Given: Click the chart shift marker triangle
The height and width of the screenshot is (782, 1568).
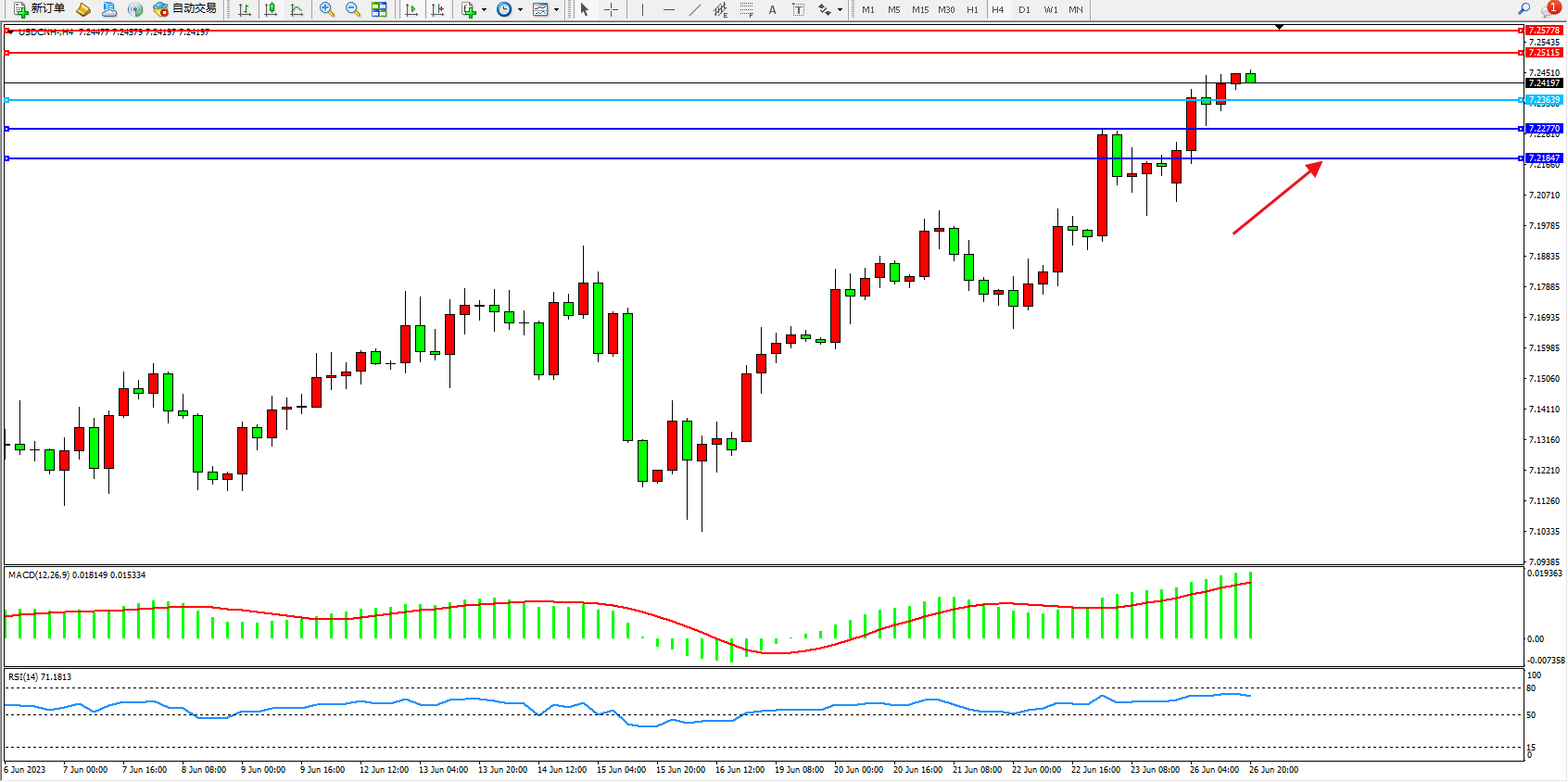Looking at the screenshot, I should tap(1279, 27).
